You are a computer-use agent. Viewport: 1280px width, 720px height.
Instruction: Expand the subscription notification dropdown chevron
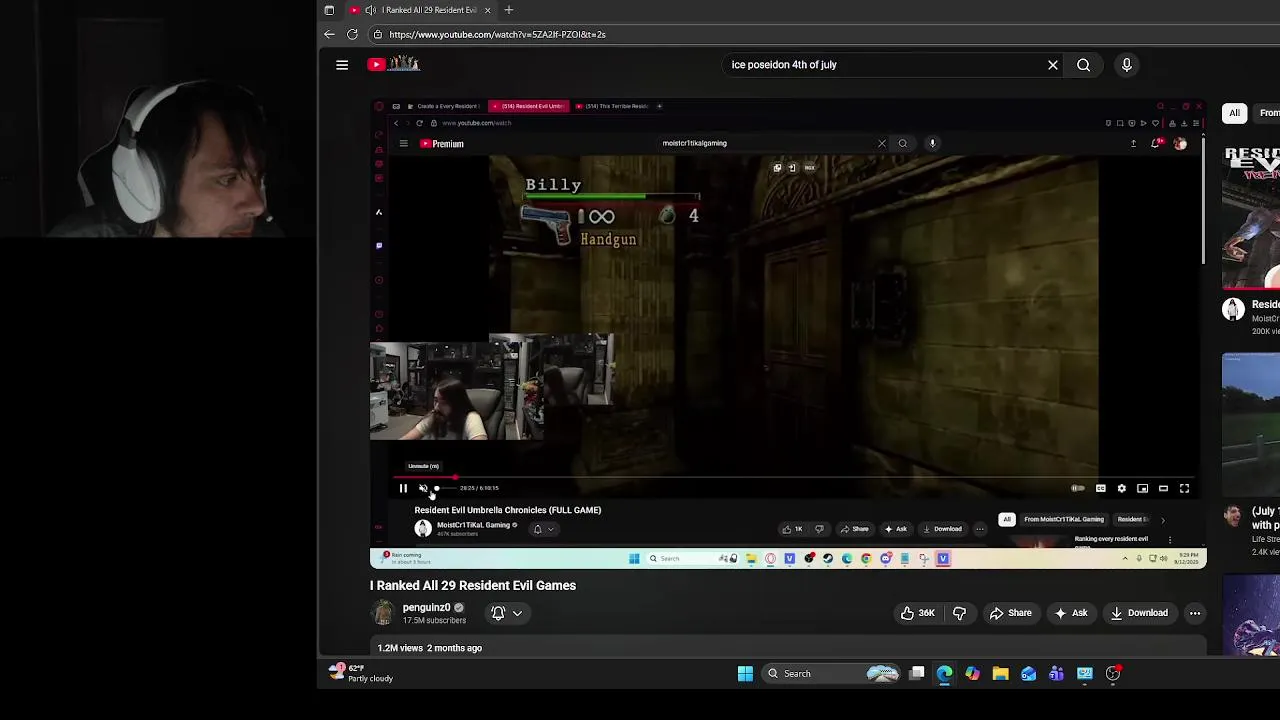pos(517,613)
